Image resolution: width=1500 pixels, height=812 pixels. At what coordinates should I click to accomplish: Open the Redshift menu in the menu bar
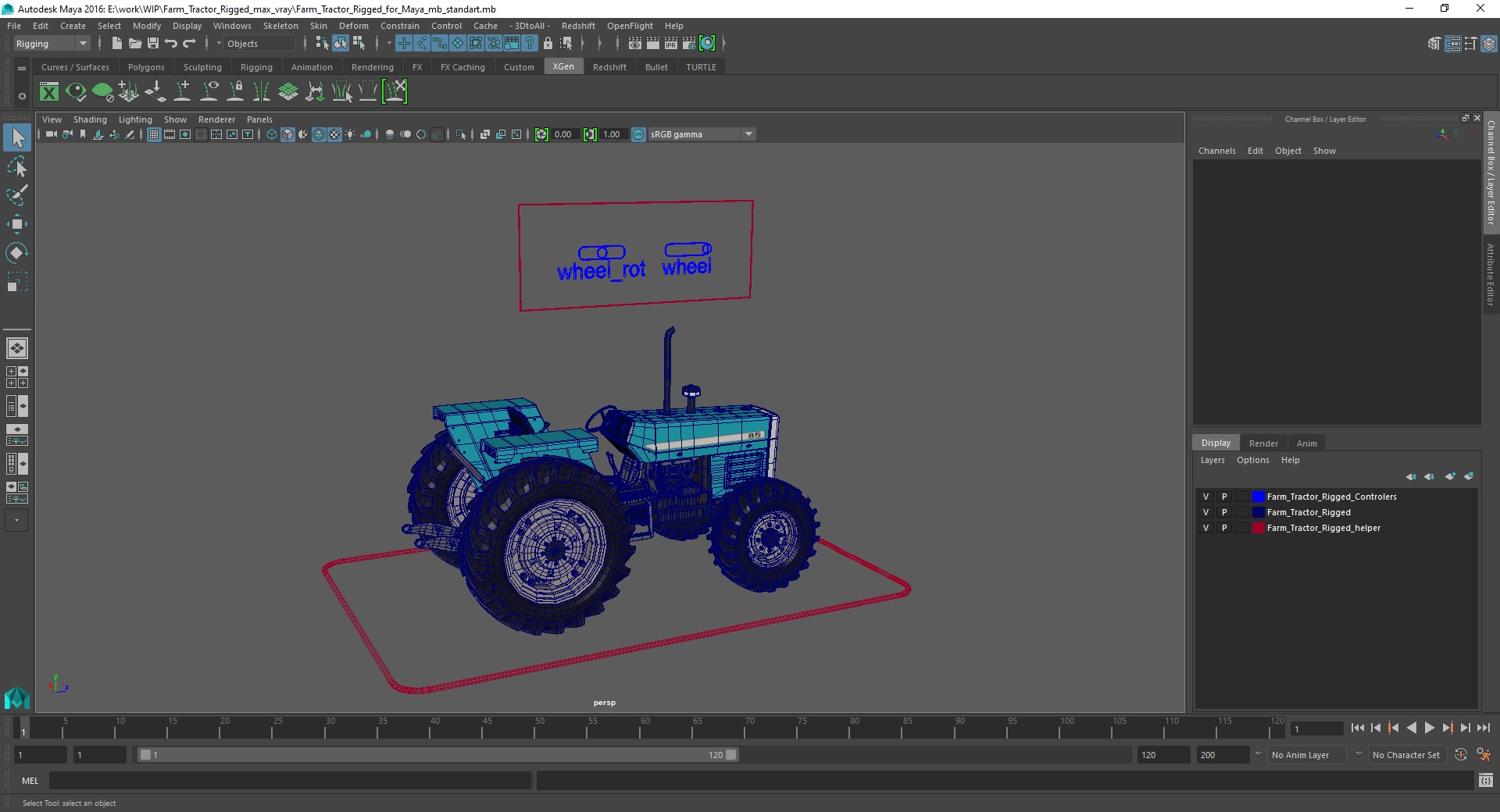[578, 26]
